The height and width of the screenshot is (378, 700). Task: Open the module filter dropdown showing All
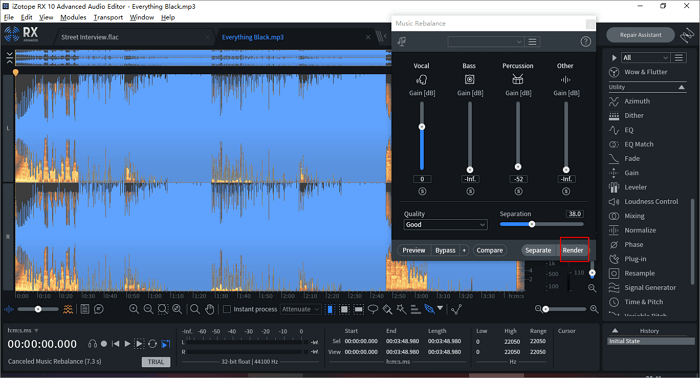click(646, 58)
